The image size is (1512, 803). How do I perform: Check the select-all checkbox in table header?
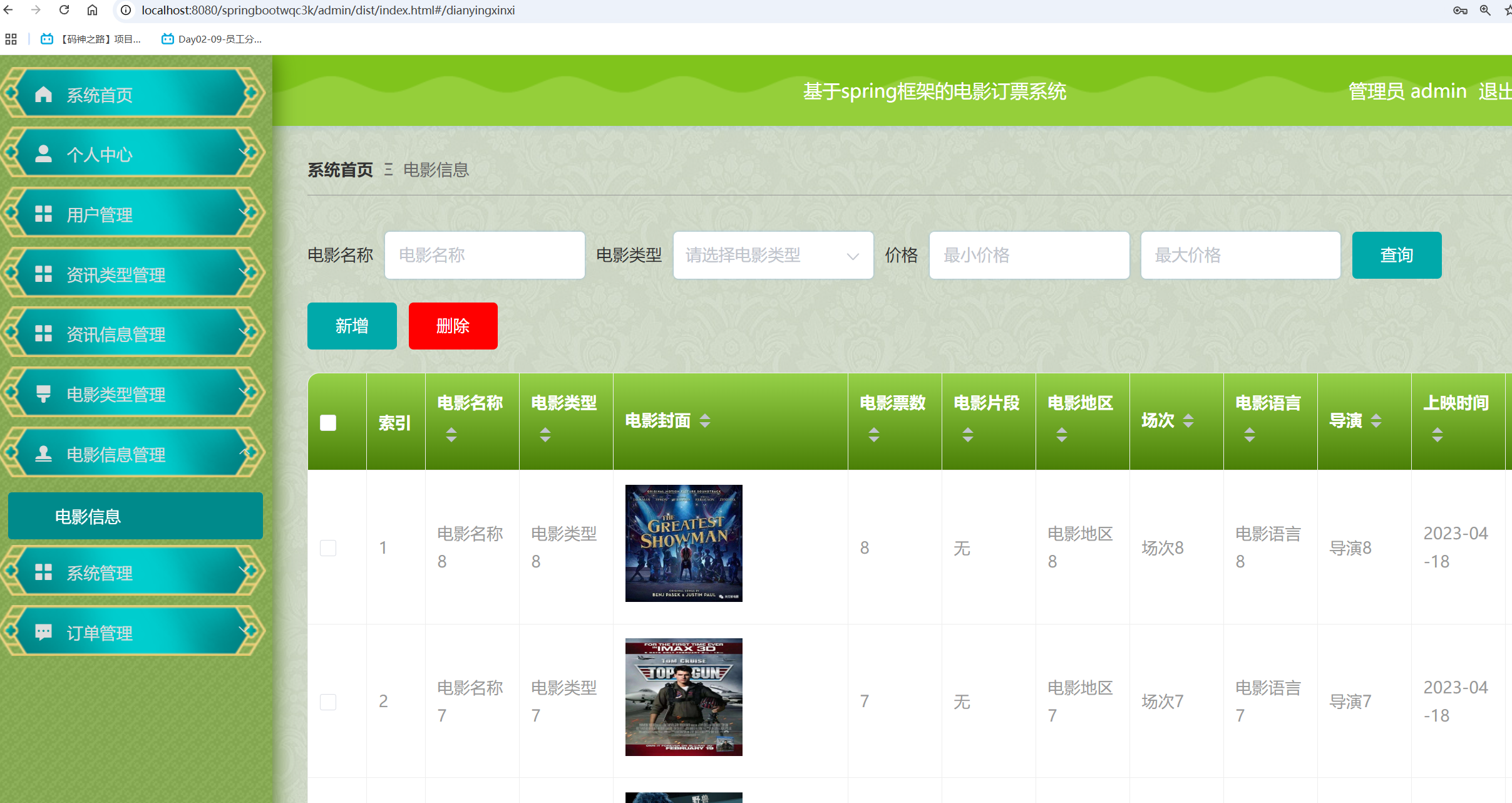(328, 423)
